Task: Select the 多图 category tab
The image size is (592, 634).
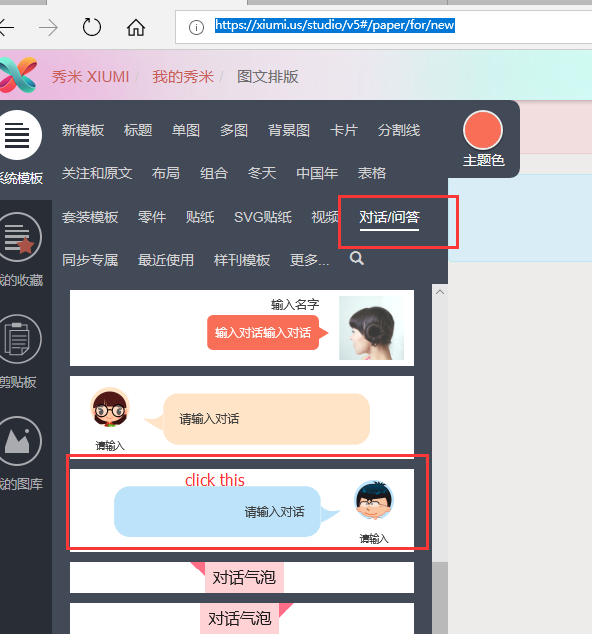Action: click(x=234, y=130)
